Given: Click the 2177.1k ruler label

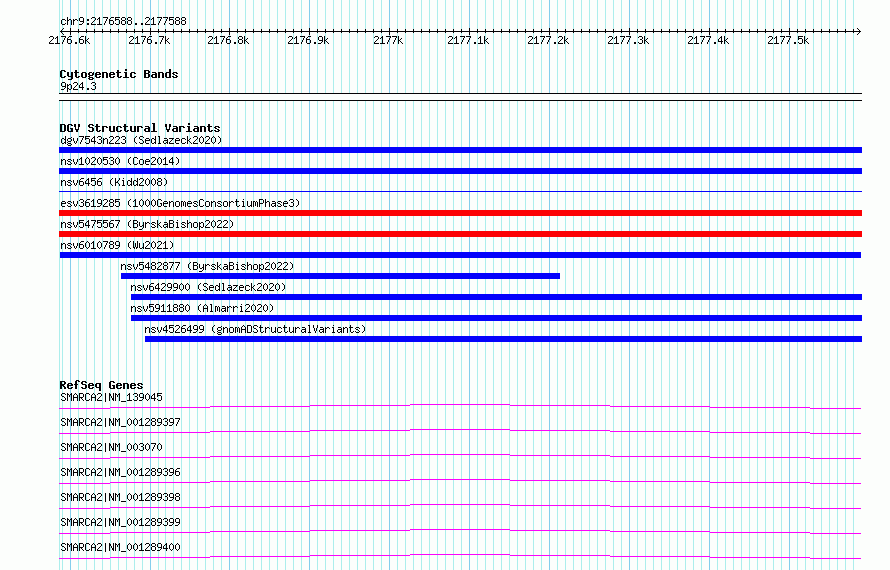Looking at the screenshot, I should point(468,40).
